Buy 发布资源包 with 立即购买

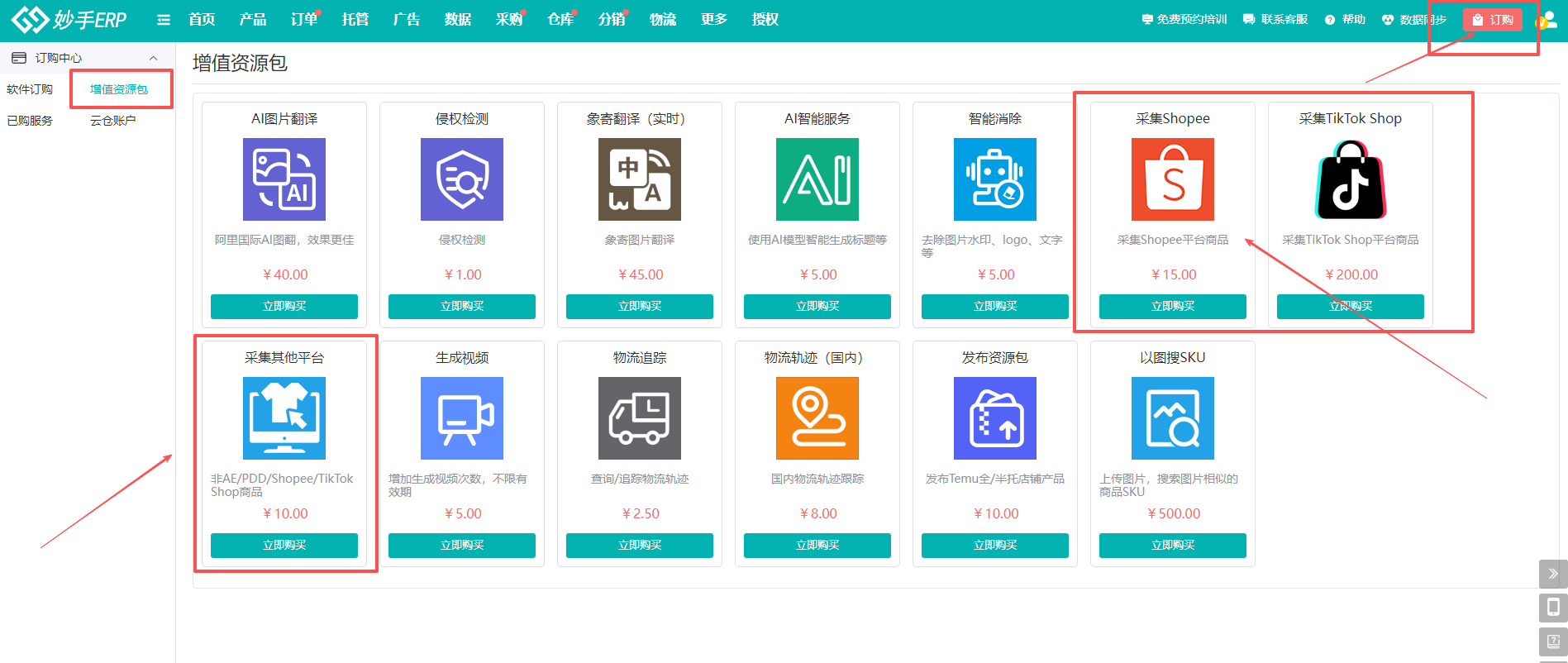click(x=995, y=545)
